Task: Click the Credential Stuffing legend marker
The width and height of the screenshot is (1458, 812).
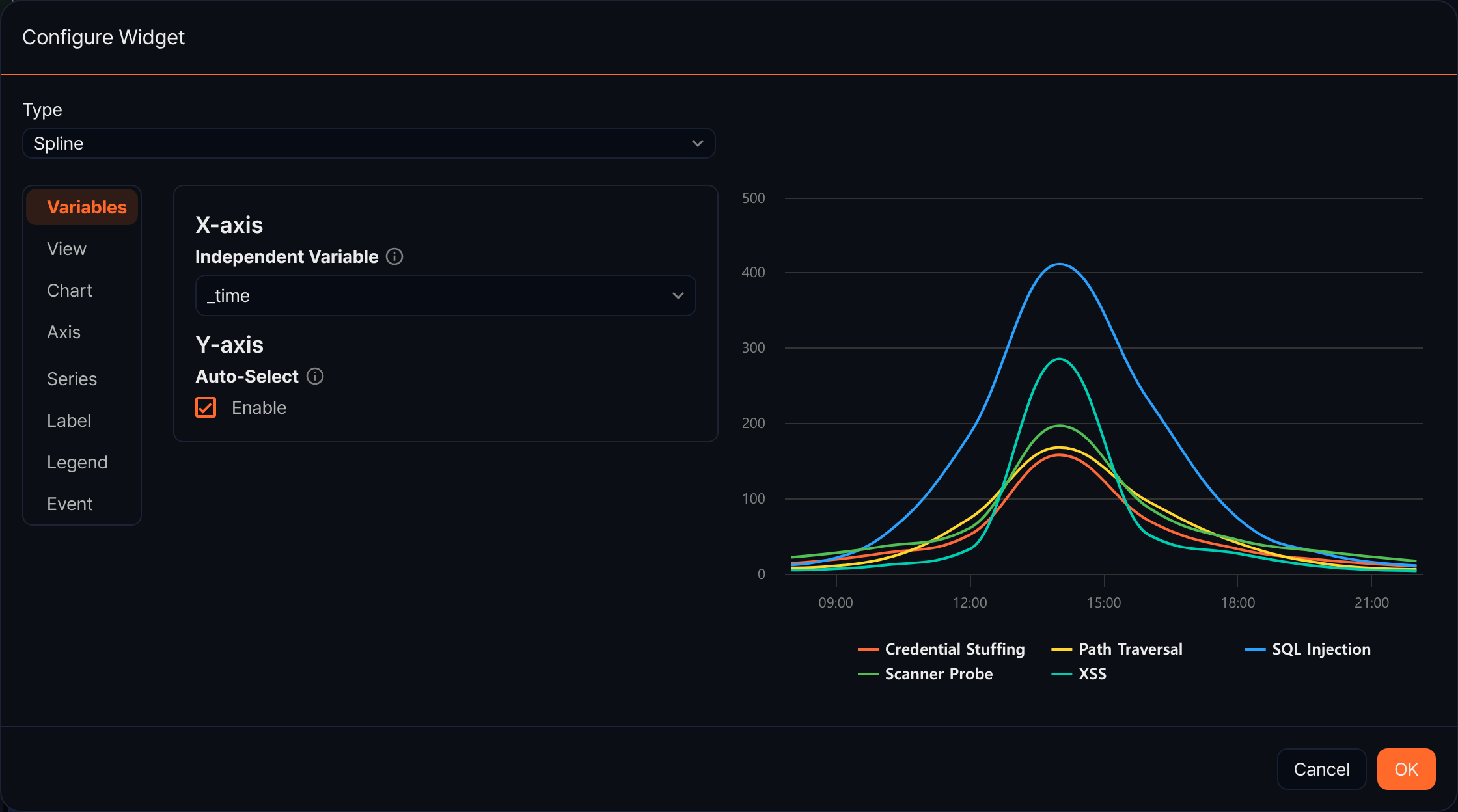Action: (x=868, y=649)
